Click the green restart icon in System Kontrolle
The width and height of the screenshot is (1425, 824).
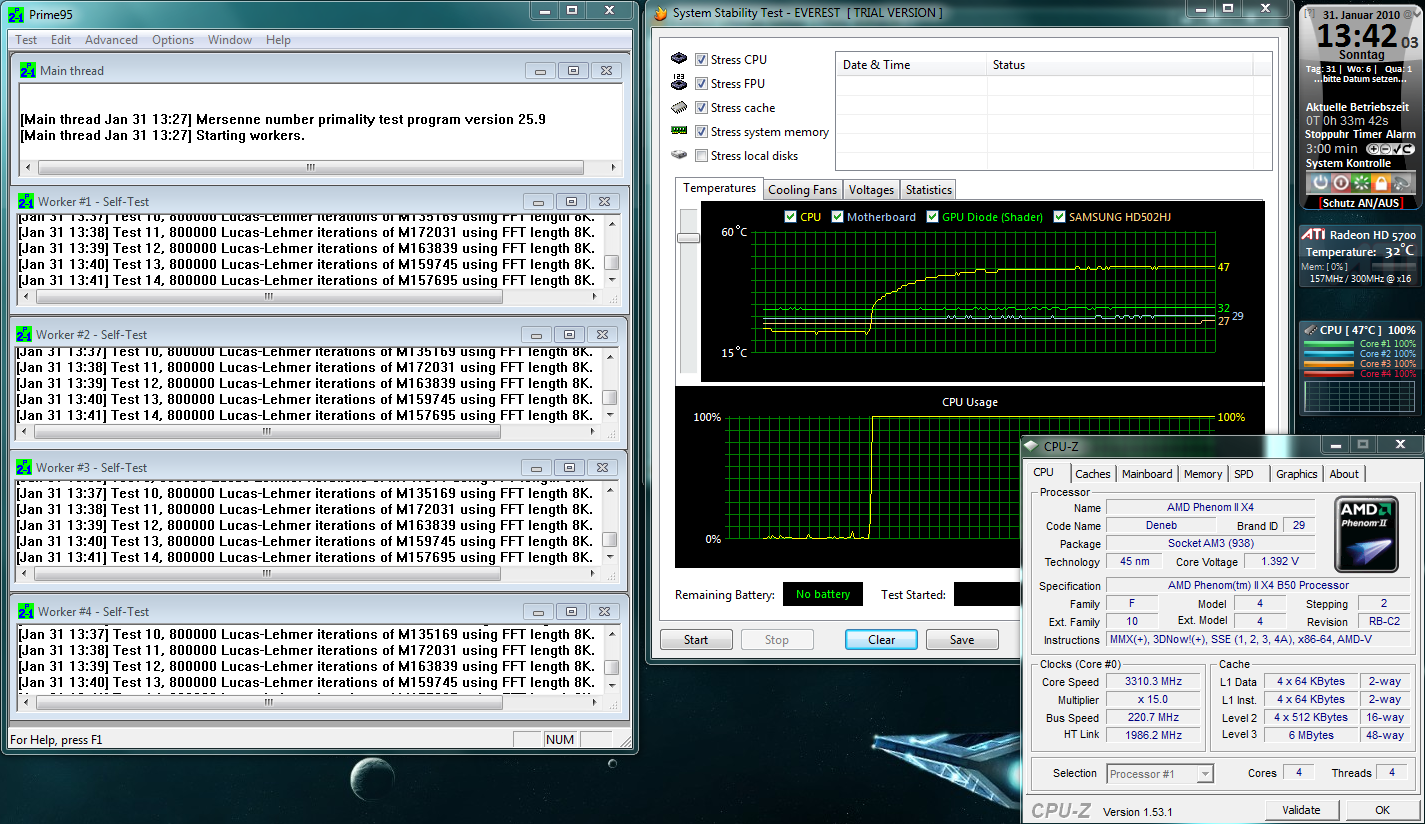coord(1361,183)
